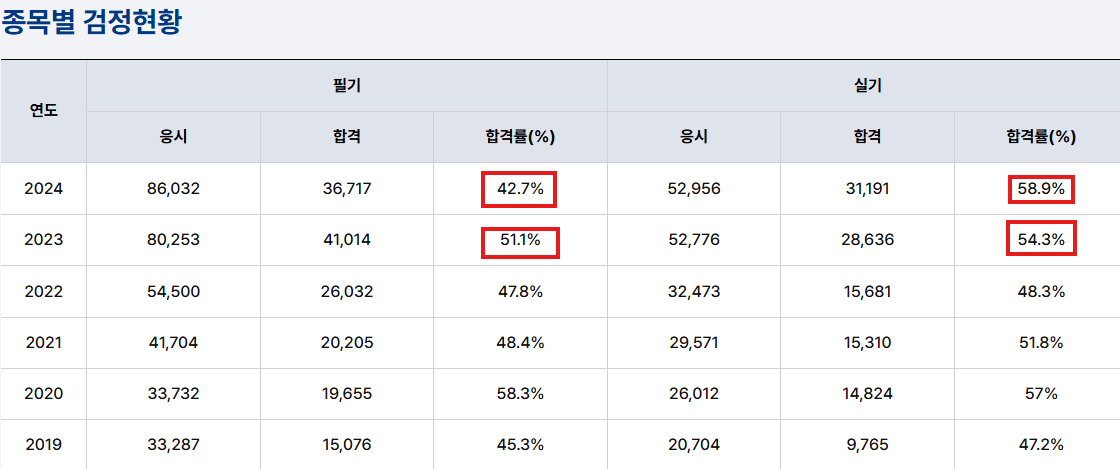
Task: Select the 57% practical pass rate
Action: point(1041,394)
